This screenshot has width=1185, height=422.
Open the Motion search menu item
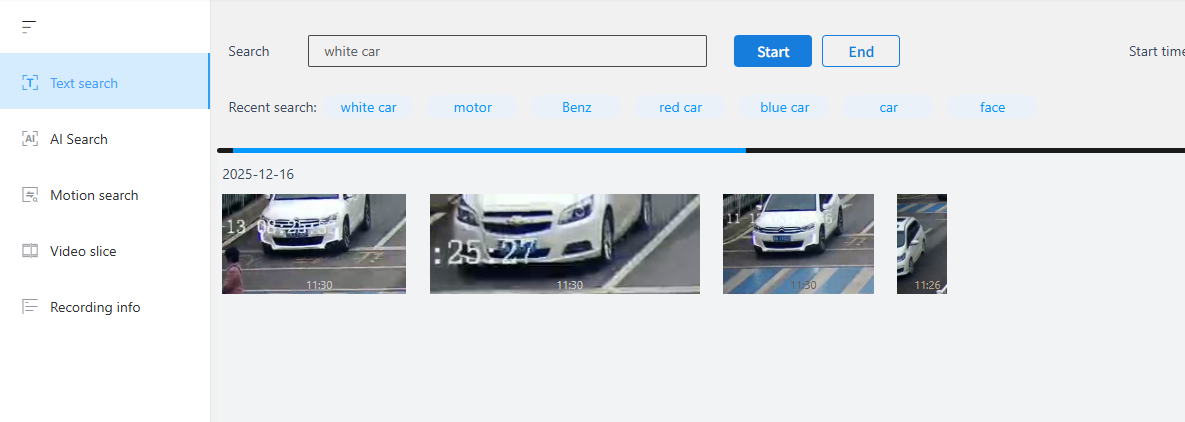click(94, 195)
